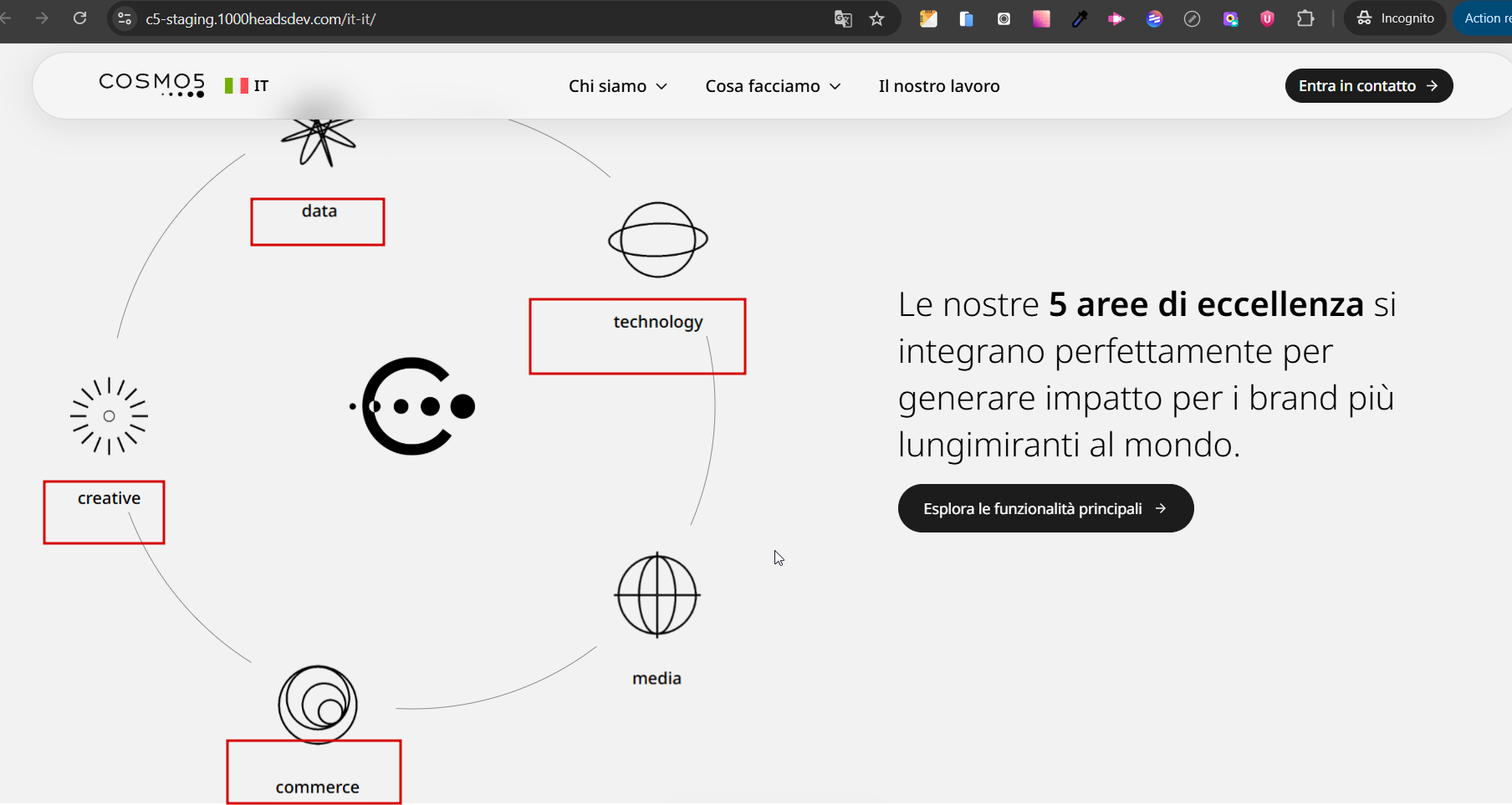Click the technology label

pyautogui.click(x=658, y=322)
